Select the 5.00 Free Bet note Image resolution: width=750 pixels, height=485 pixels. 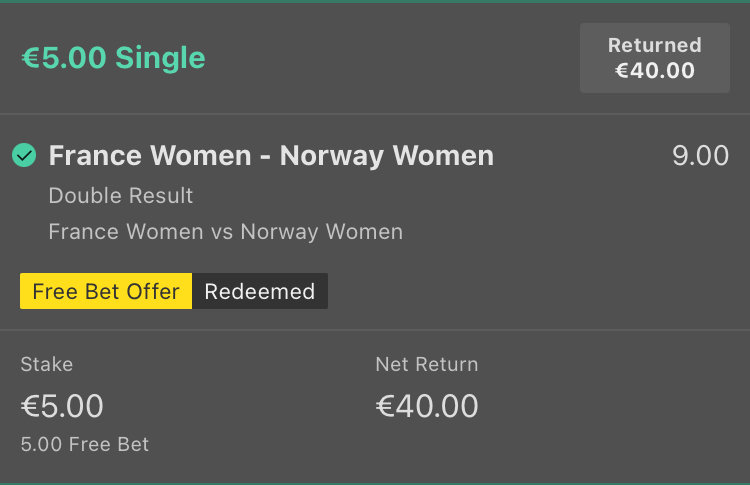tap(85, 444)
